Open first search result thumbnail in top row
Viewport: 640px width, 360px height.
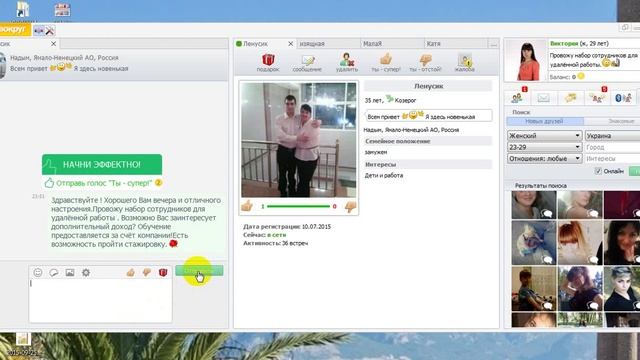pyautogui.click(x=534, y=205)
